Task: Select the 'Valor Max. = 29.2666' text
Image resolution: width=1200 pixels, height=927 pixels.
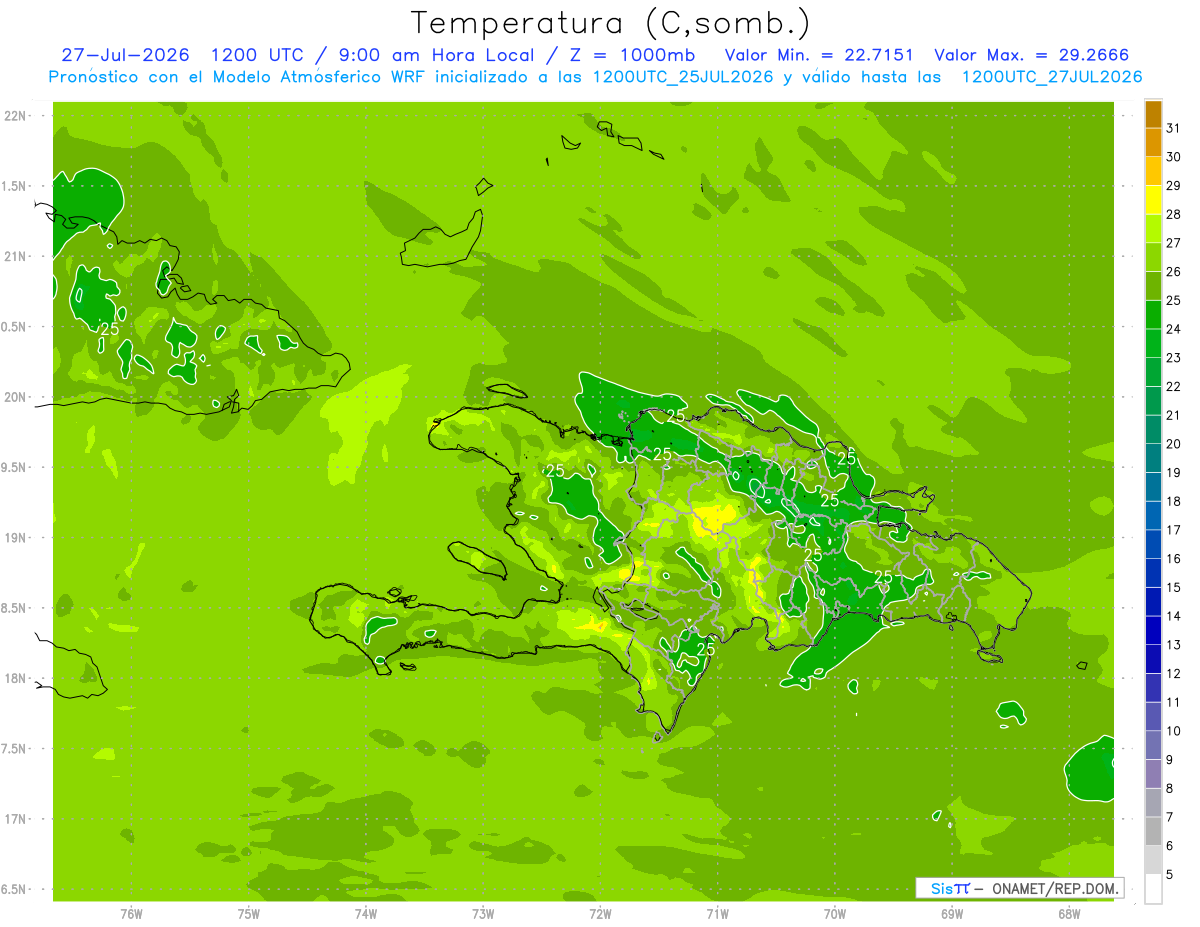Action: click(1031, 55)
